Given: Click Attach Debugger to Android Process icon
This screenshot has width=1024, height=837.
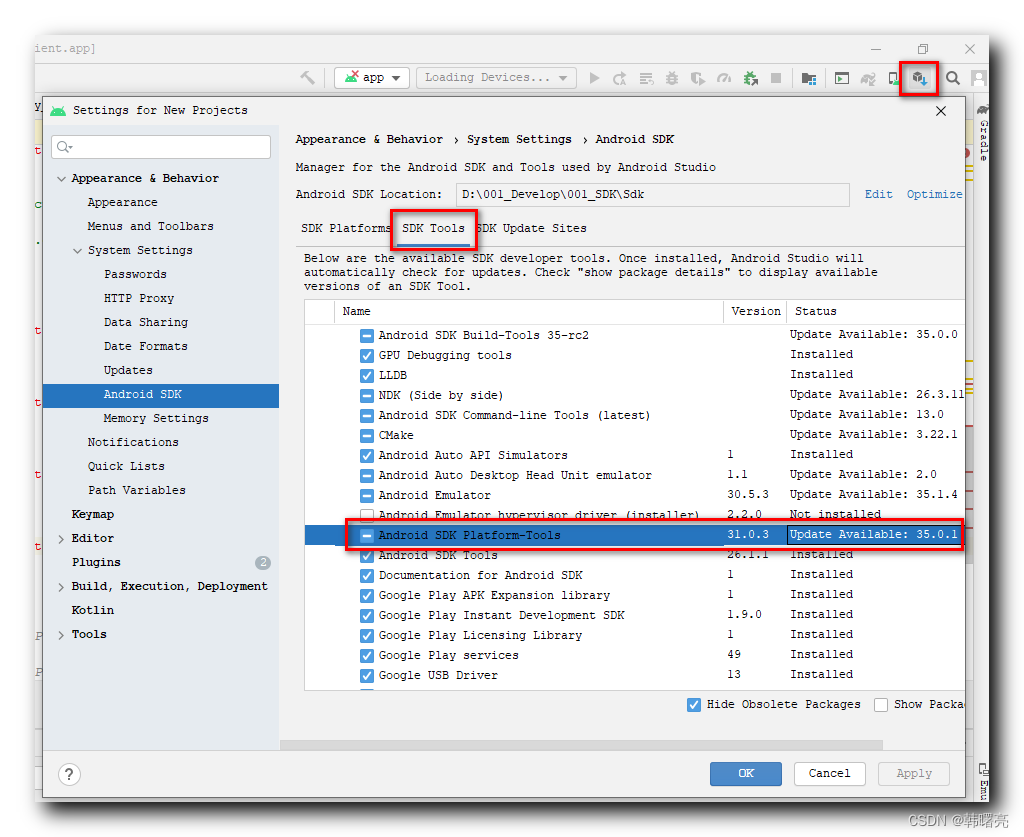Looking at the screenshot, I should (750, 78).
